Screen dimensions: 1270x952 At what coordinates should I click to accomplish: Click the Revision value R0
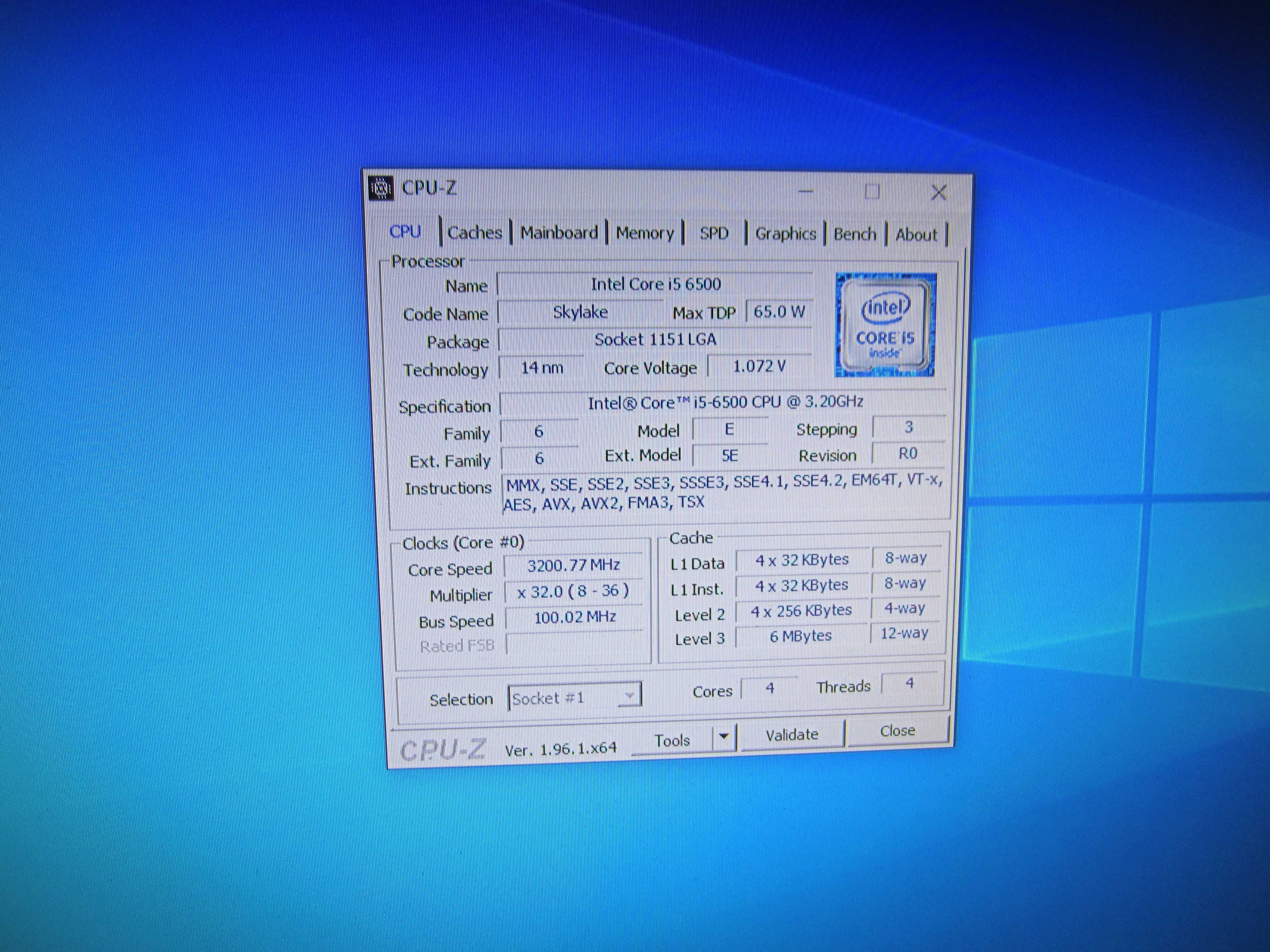(x=908, y=453)
